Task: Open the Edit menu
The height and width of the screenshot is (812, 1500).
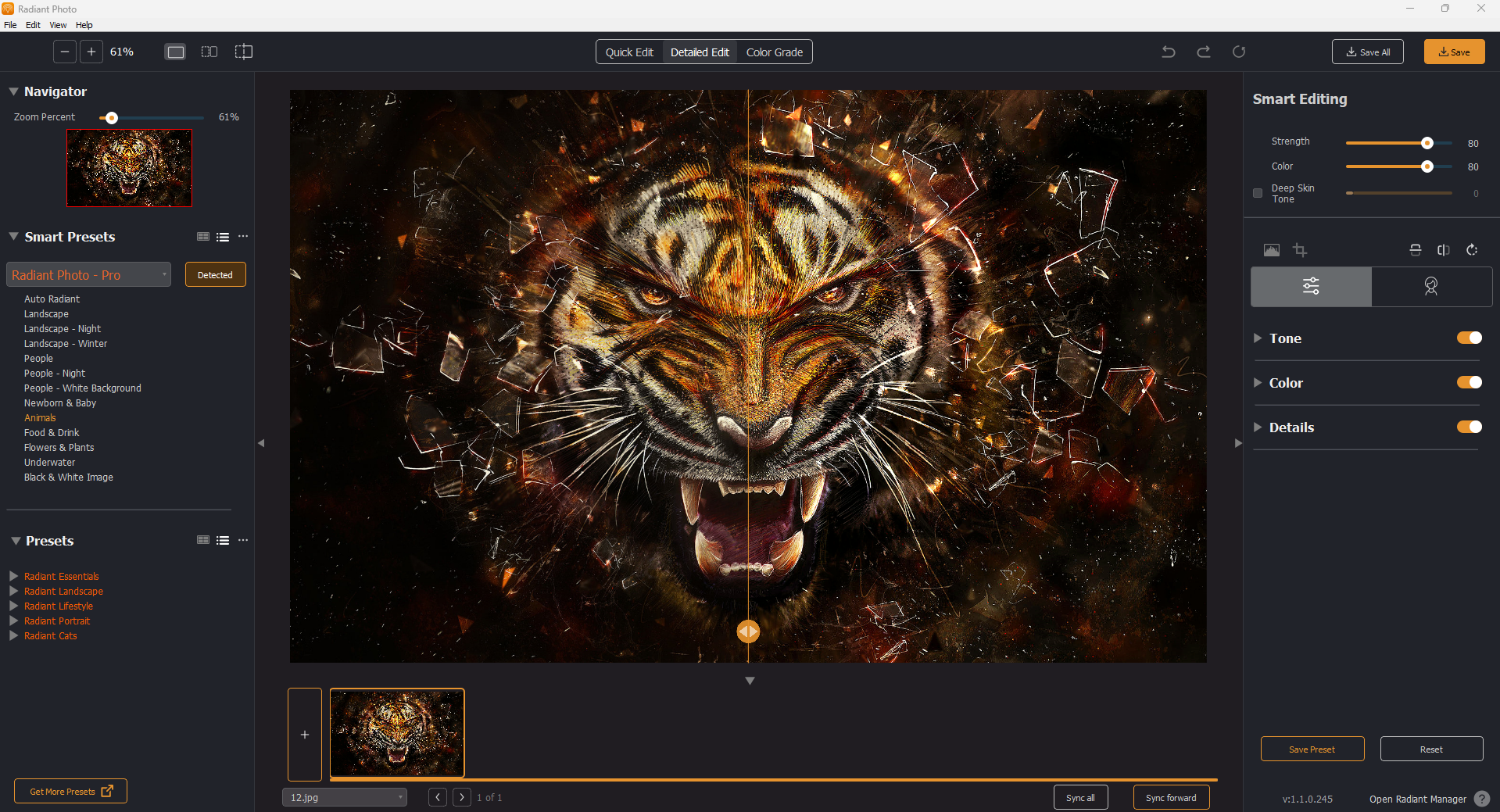Action: (x=33, y=25)
